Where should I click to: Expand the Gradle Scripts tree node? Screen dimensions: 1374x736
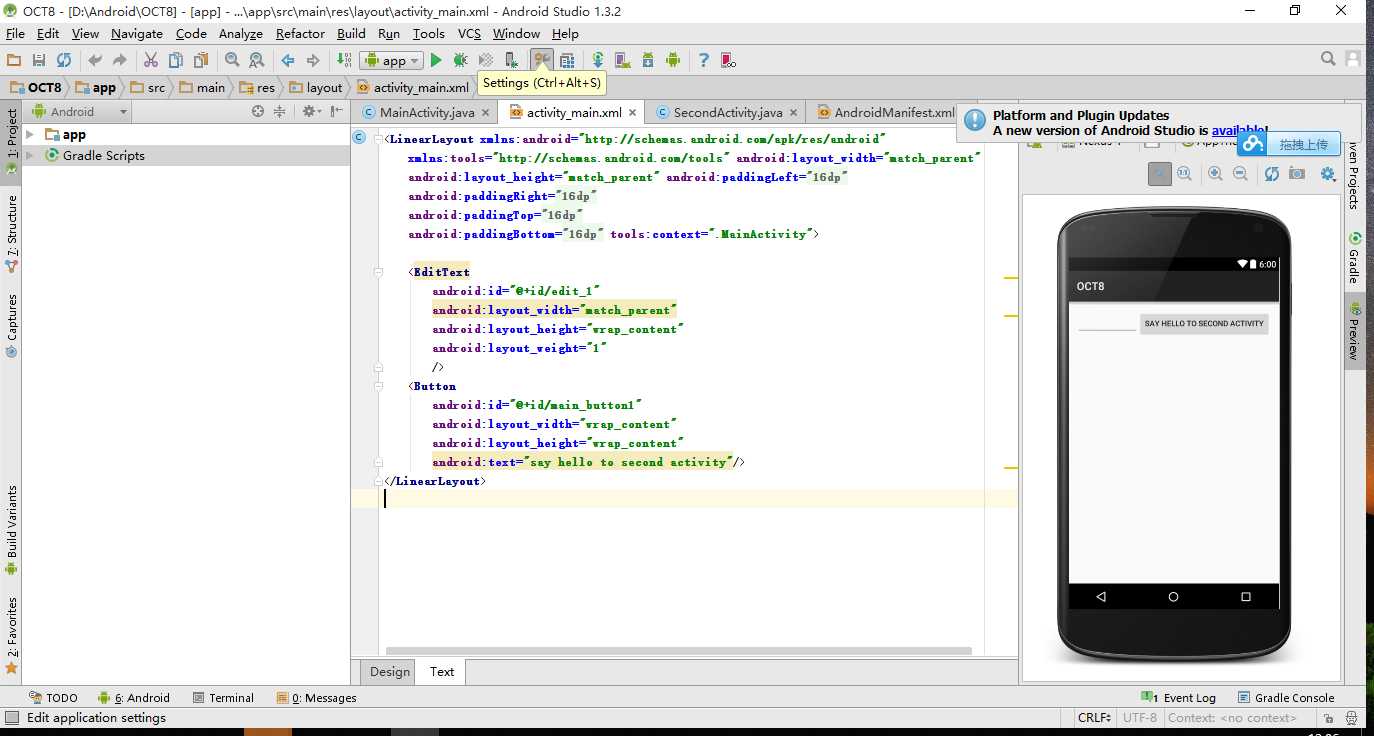click(30, 155)
